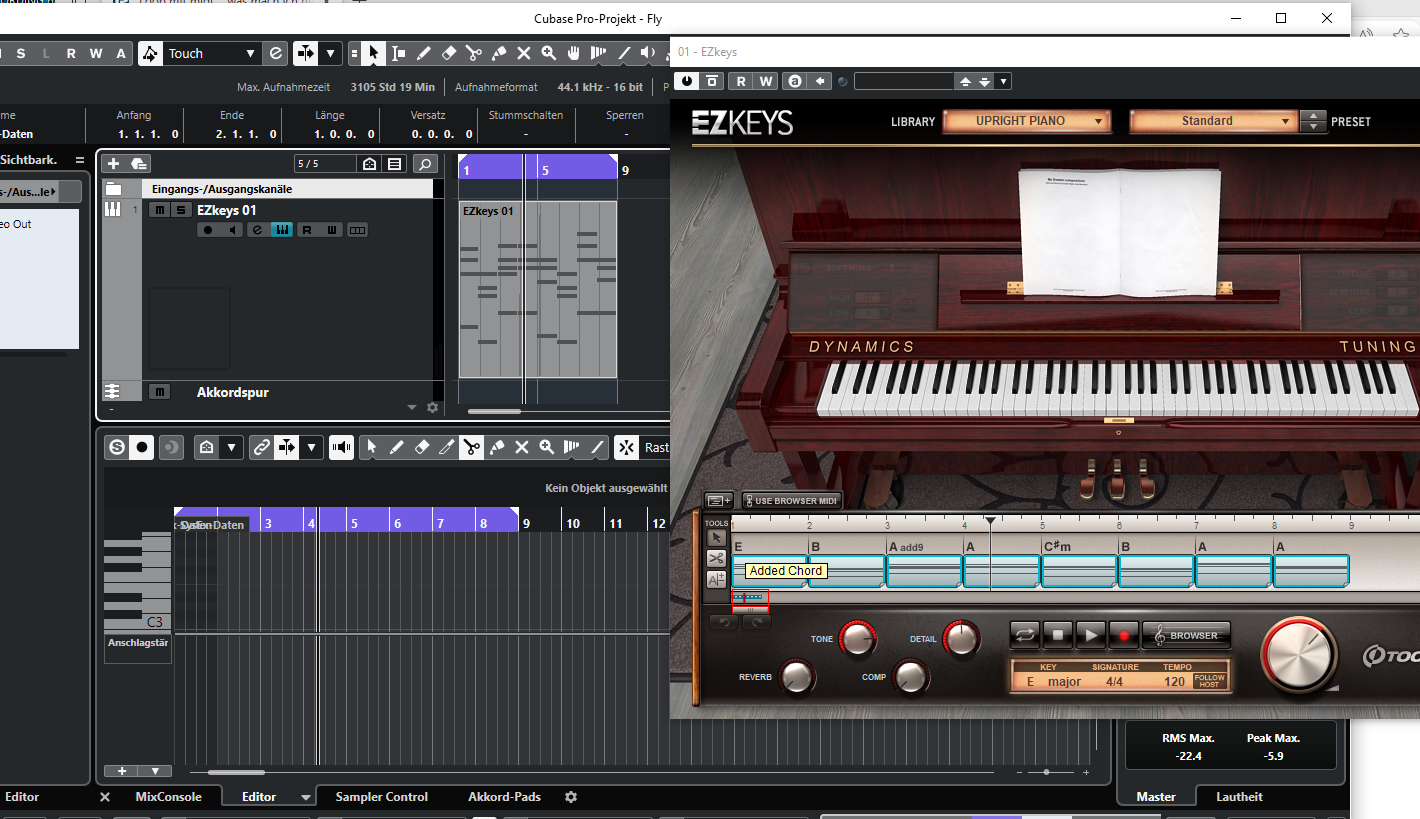The image size is (1420, 819).
Task: Toggle Follow Host tempo in EZkeys
Action: (x=1209, y=681)
